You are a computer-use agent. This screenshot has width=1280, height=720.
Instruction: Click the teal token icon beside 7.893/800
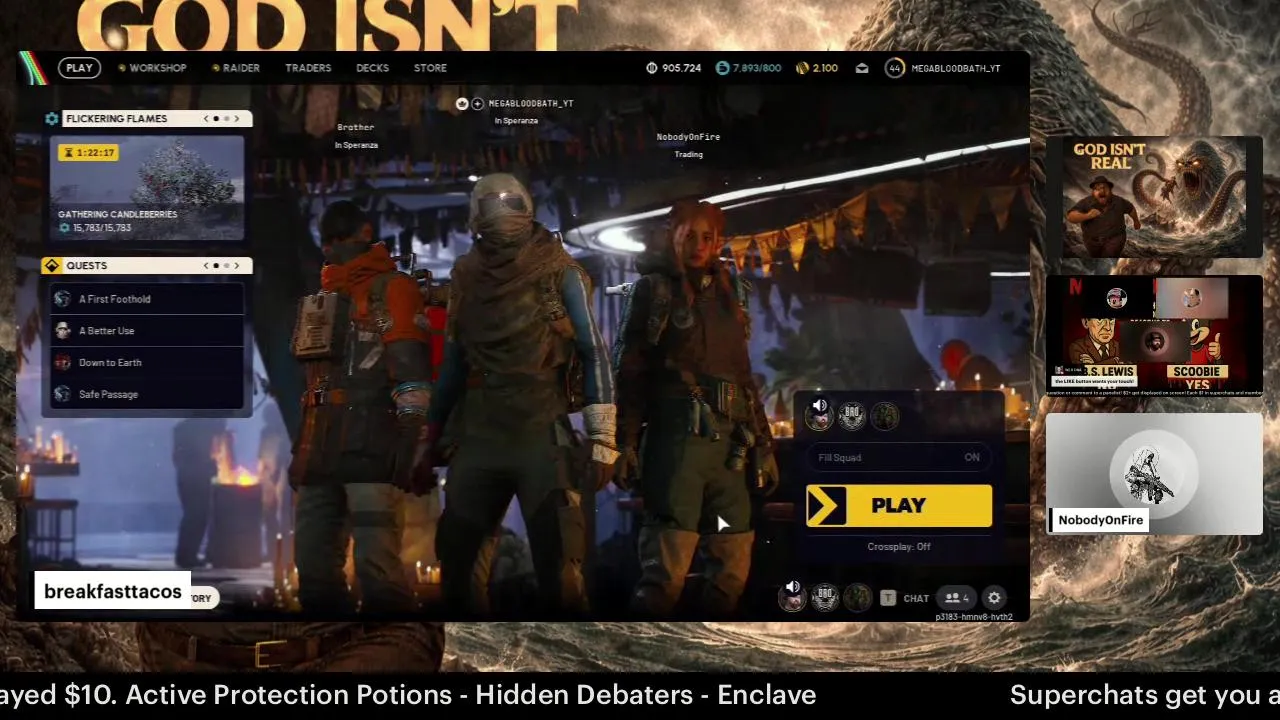point(722,68)
